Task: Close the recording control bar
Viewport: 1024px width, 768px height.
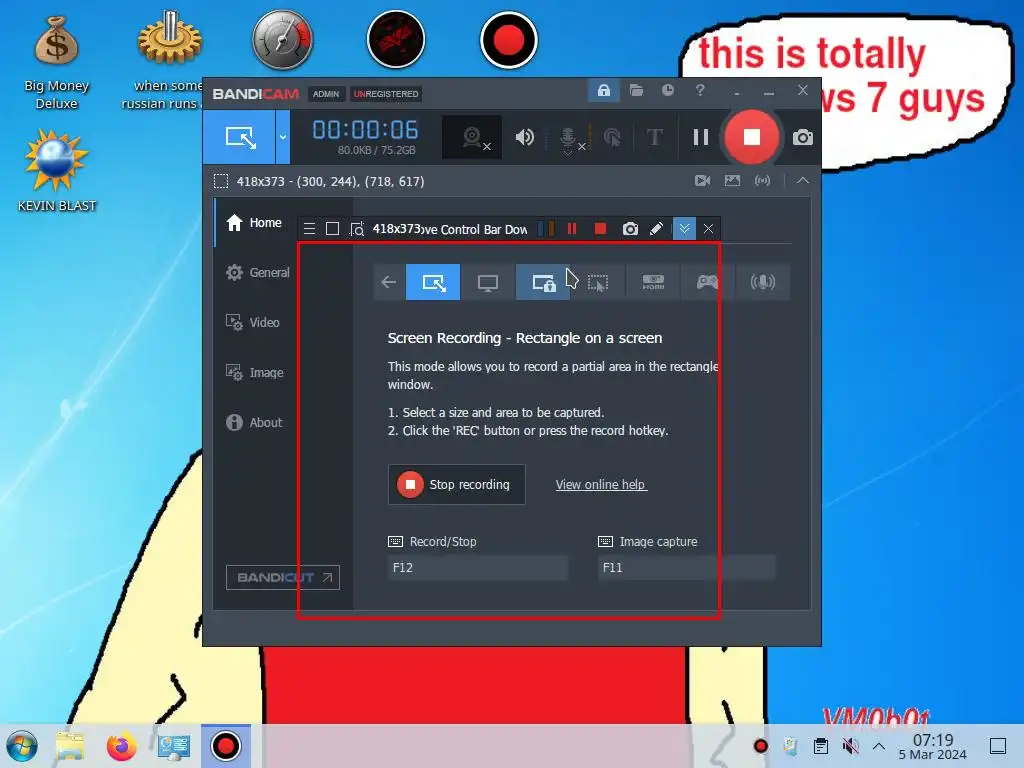Action: pos(708,229)
